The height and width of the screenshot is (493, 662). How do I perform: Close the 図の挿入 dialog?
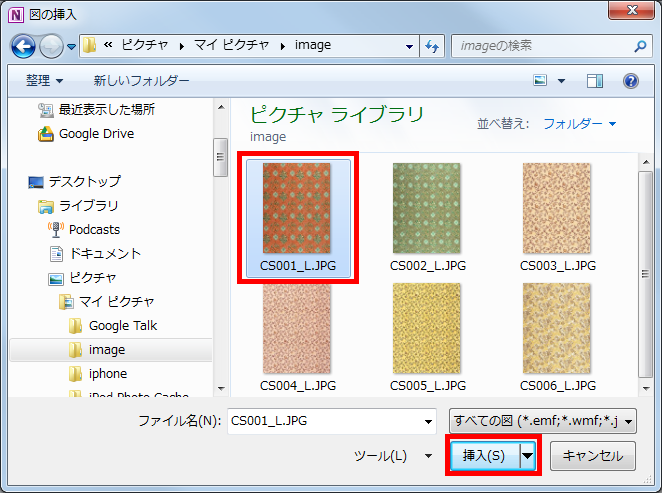coord(631,10)
